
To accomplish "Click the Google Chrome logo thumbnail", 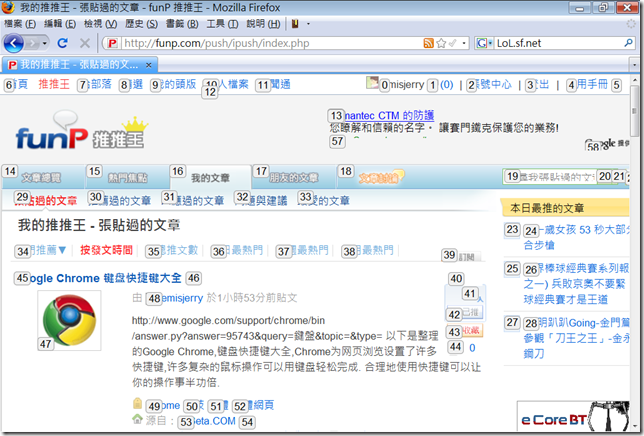I will coord(69,320).
